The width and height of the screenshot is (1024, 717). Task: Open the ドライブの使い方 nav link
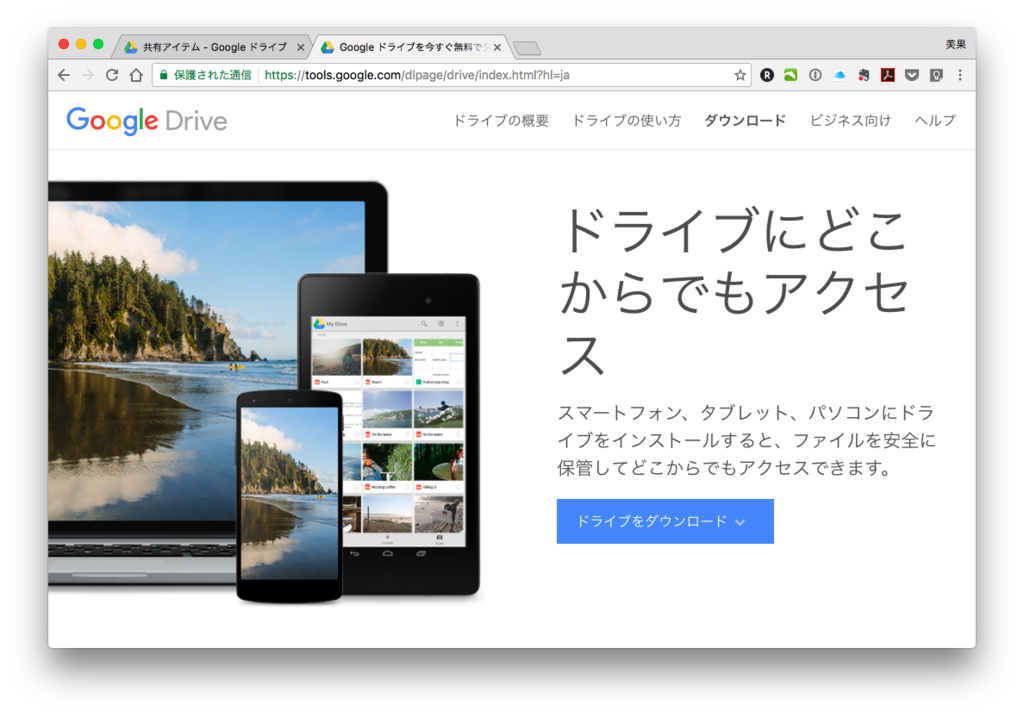pos(626,120)
